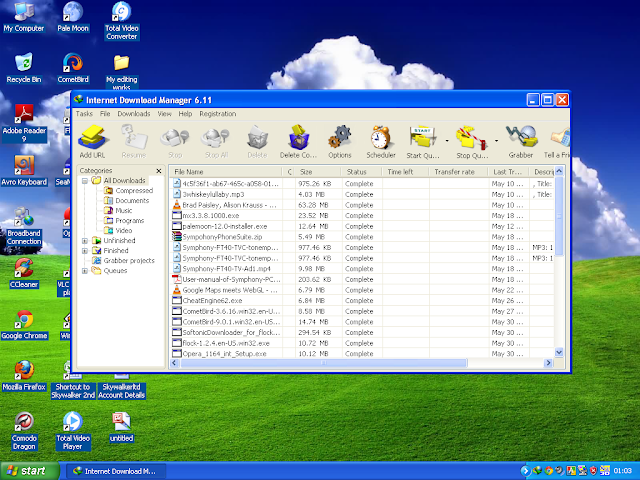Click the Stop Queue icon

point(470,138)
